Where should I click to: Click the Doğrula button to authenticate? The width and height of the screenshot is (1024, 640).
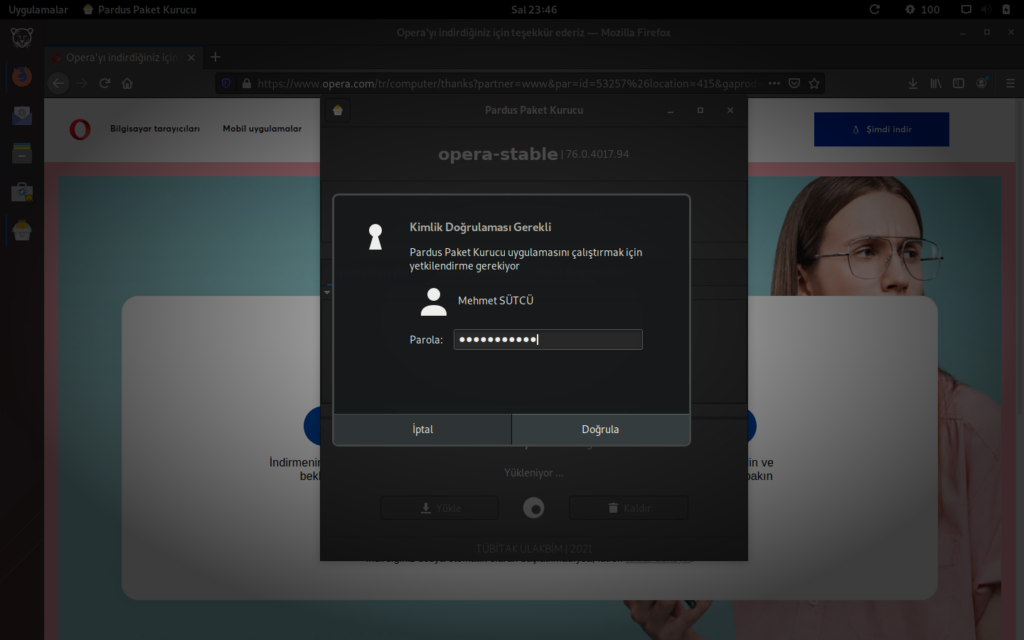point(600,429)
